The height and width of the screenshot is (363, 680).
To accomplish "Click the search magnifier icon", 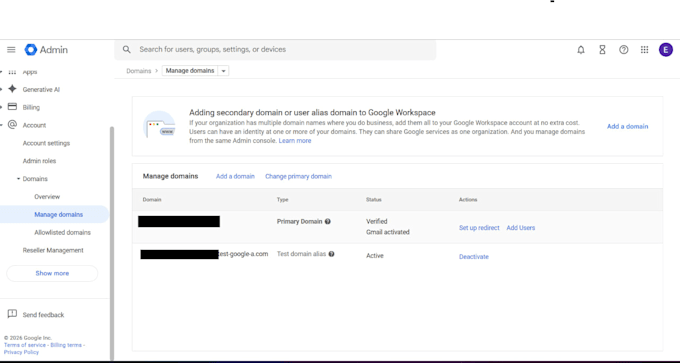I will coord(127,49).
